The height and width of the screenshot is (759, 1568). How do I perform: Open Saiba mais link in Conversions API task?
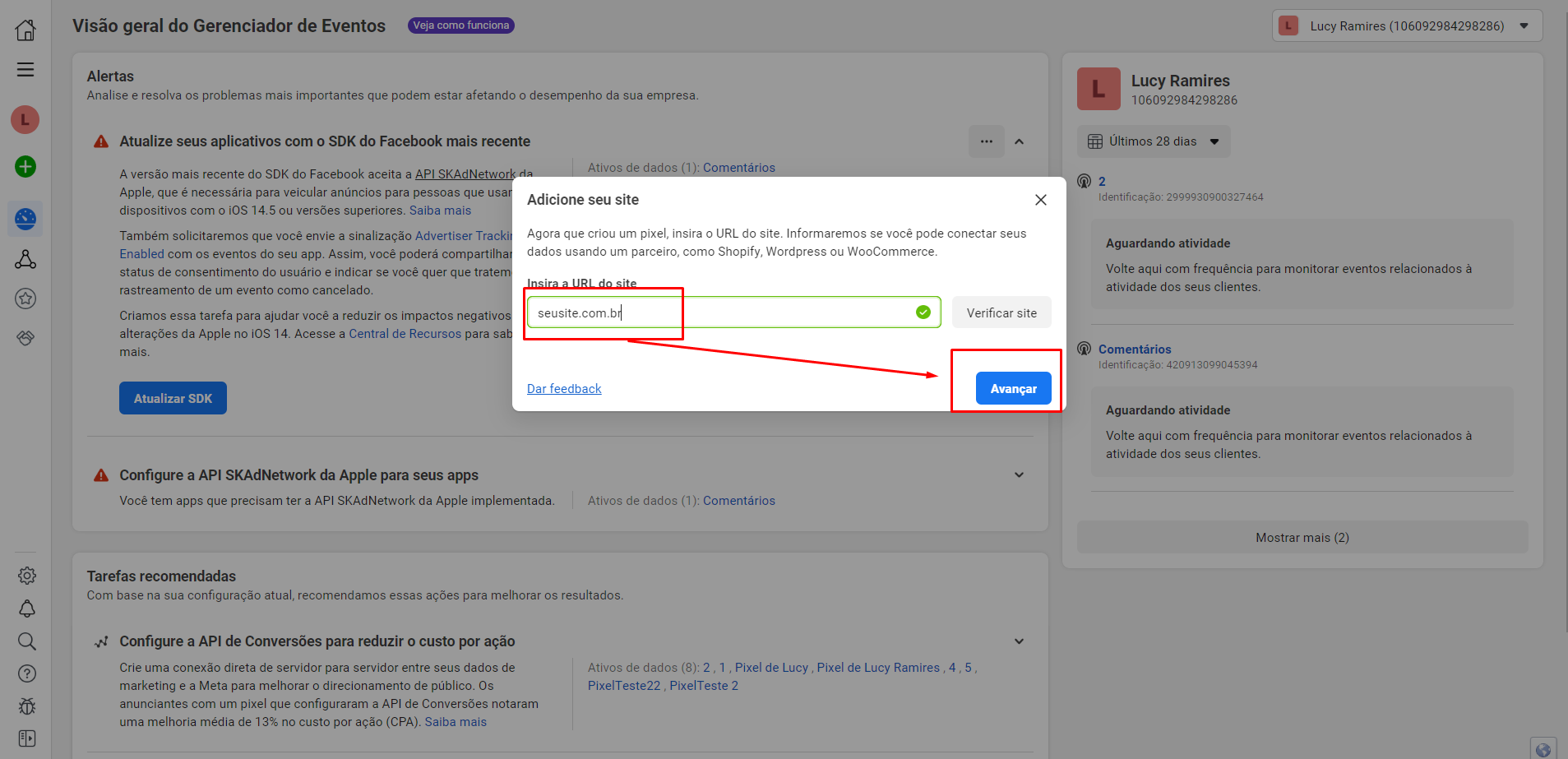click(x=456, y=722)
